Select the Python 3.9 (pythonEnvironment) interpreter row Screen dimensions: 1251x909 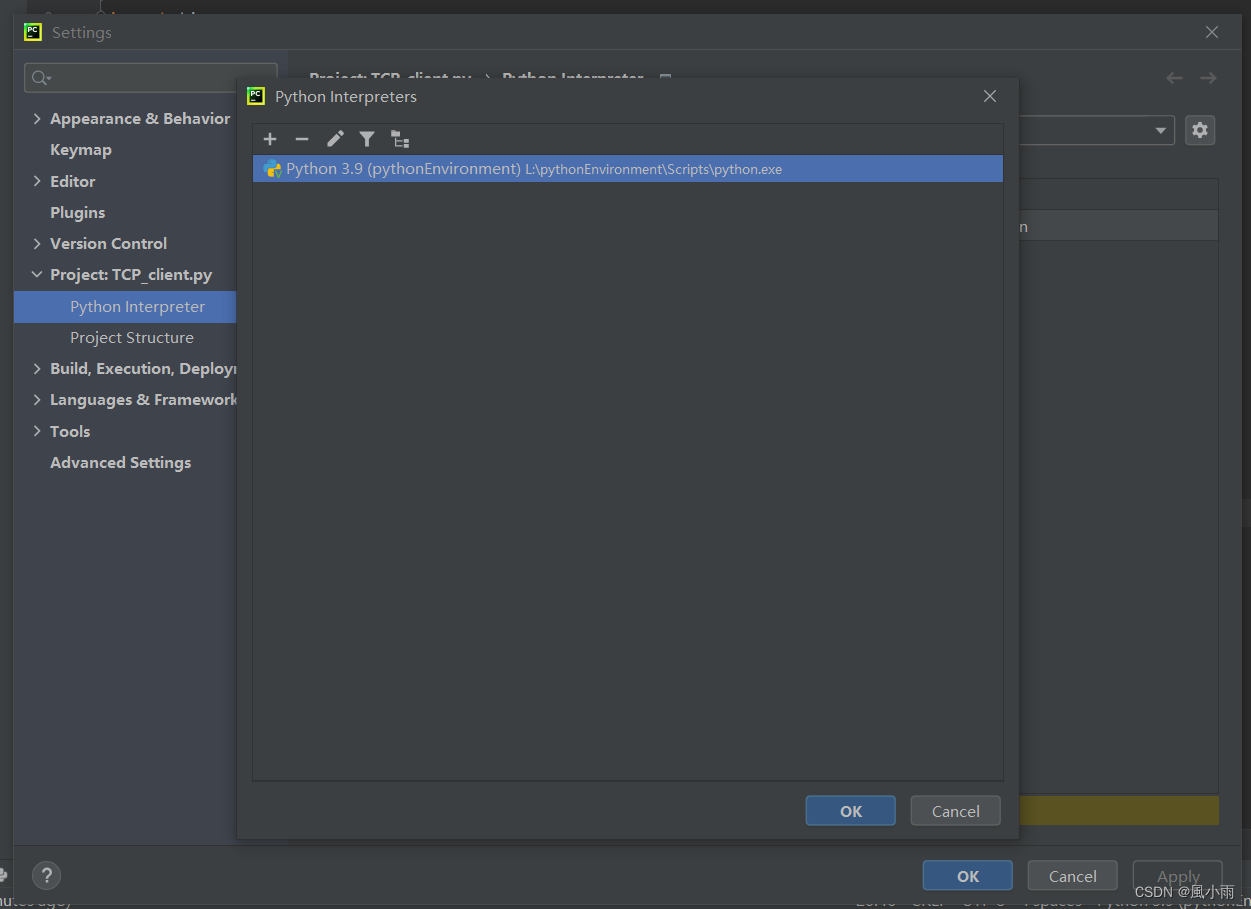[628, 169]
